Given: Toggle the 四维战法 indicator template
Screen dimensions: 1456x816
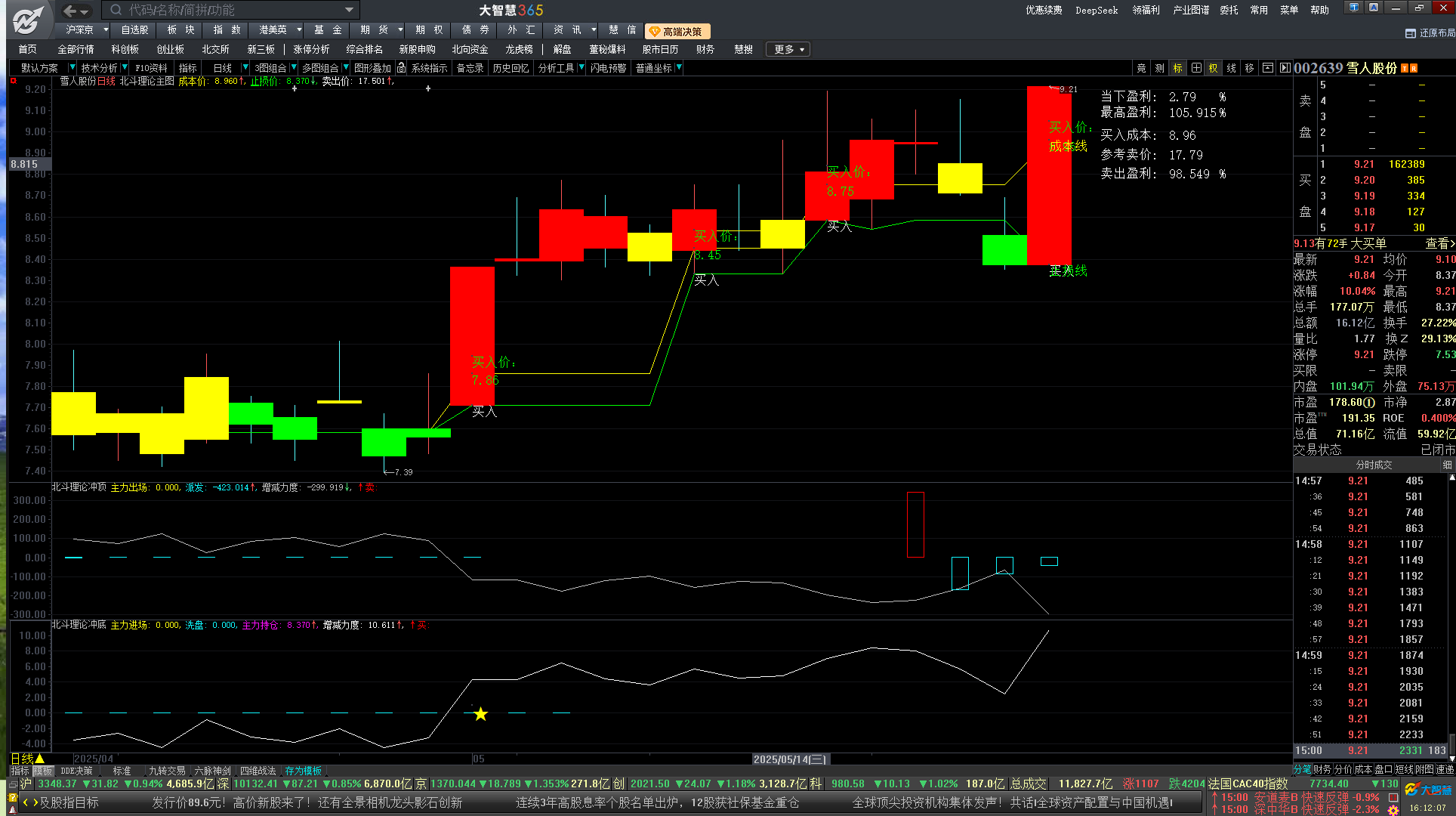Looking at the screenshot, I should click(x=258, y=771).
